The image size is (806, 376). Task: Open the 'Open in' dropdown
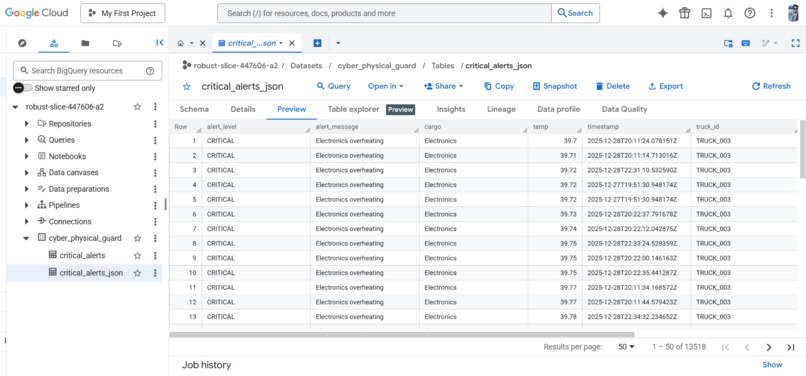[386, 86]
